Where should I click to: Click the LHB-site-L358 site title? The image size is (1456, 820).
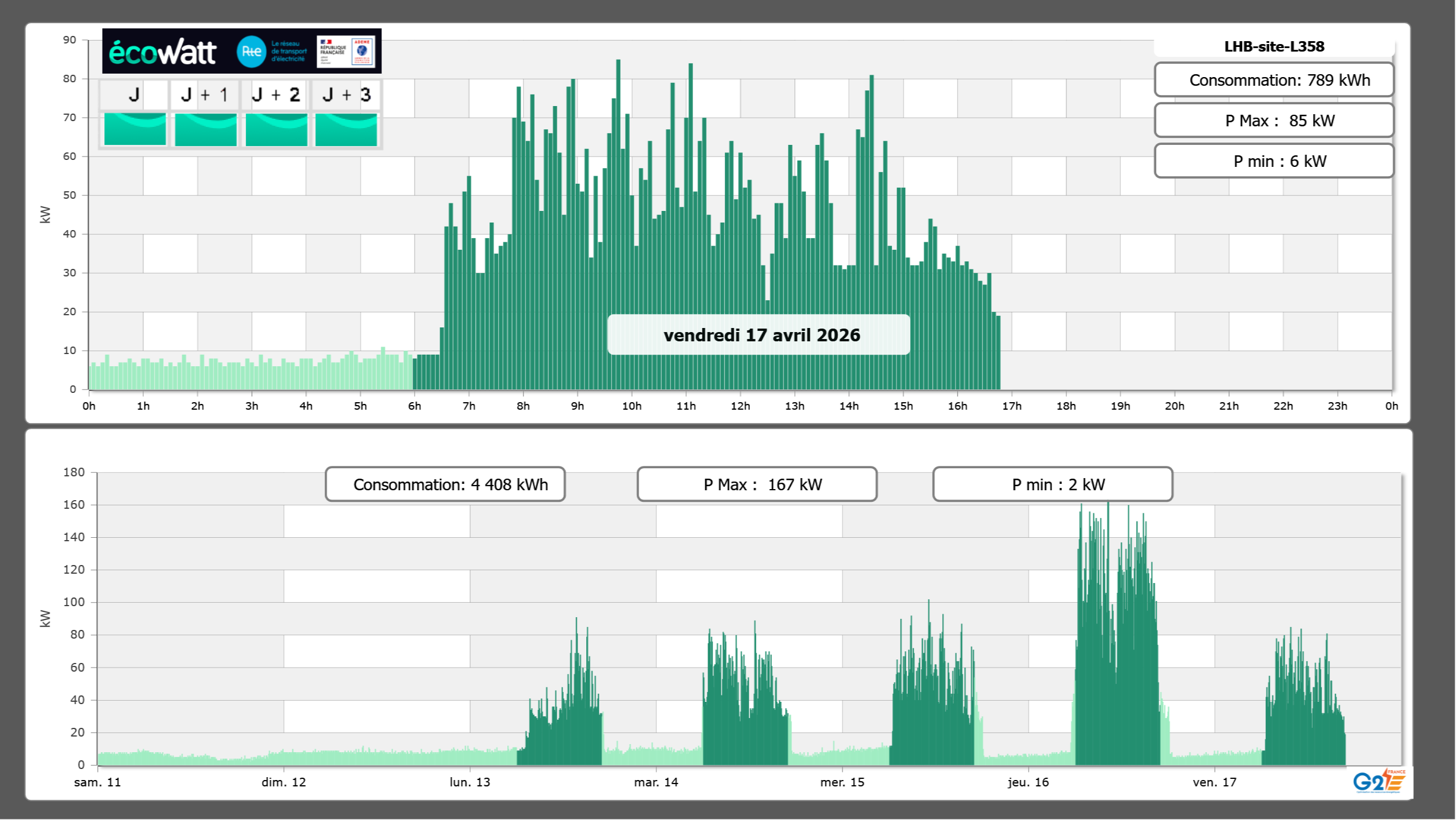[1274, 46]
